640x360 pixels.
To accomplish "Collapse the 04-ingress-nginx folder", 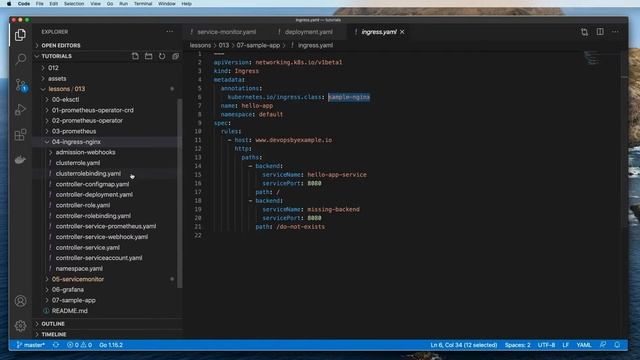I will (76, 142).
